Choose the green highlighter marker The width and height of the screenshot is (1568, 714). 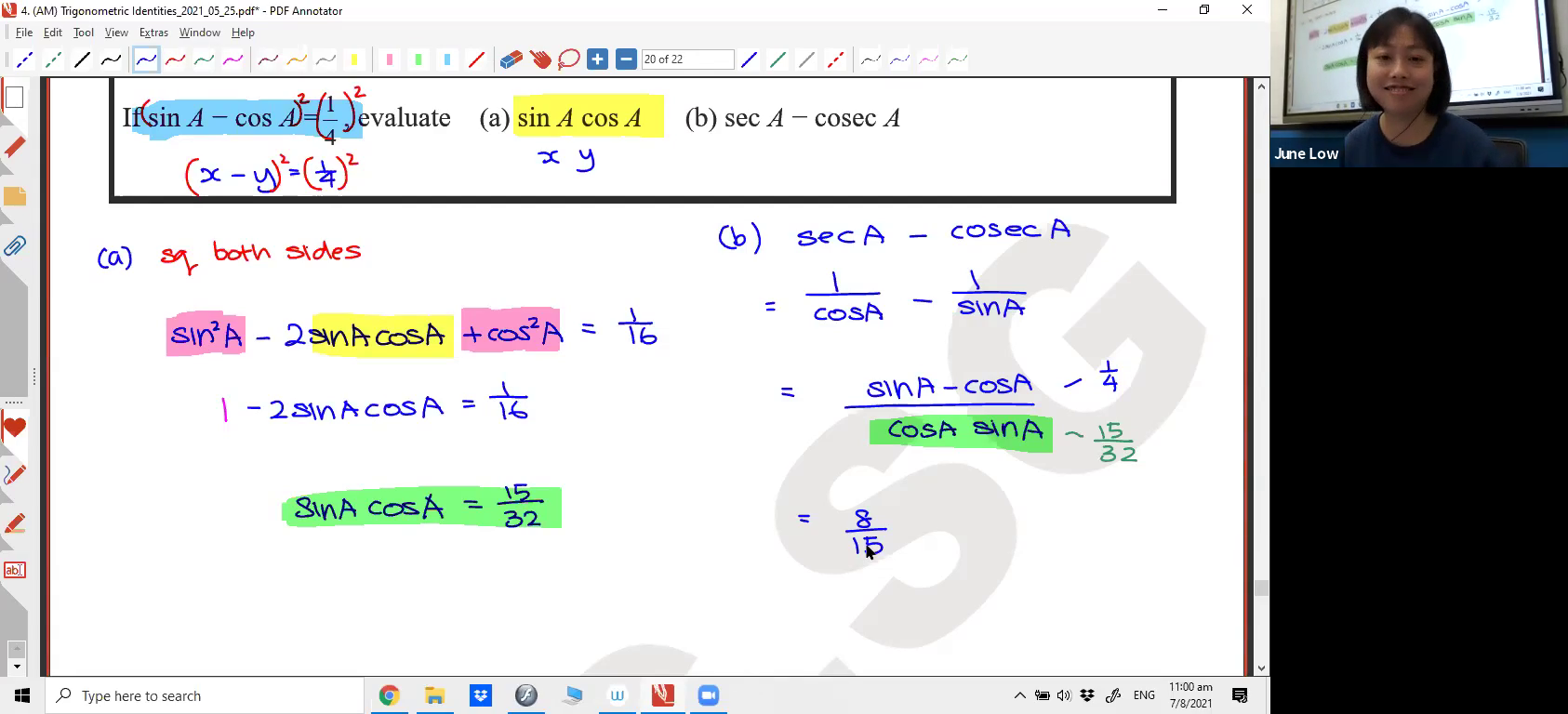tap(419, 60)
